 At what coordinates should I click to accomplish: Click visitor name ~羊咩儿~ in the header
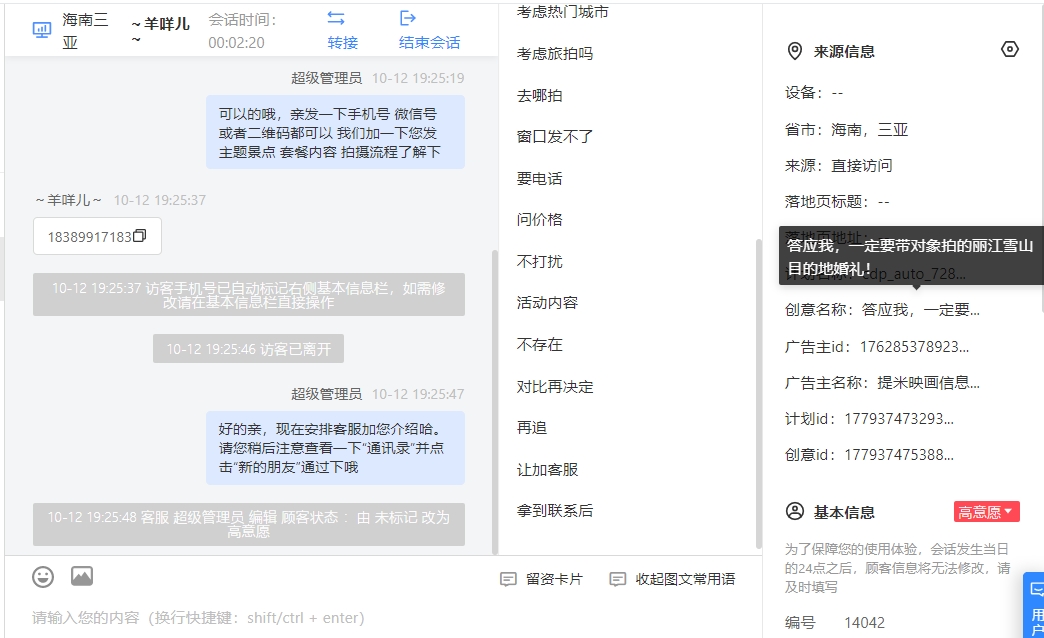pos(160,31)
